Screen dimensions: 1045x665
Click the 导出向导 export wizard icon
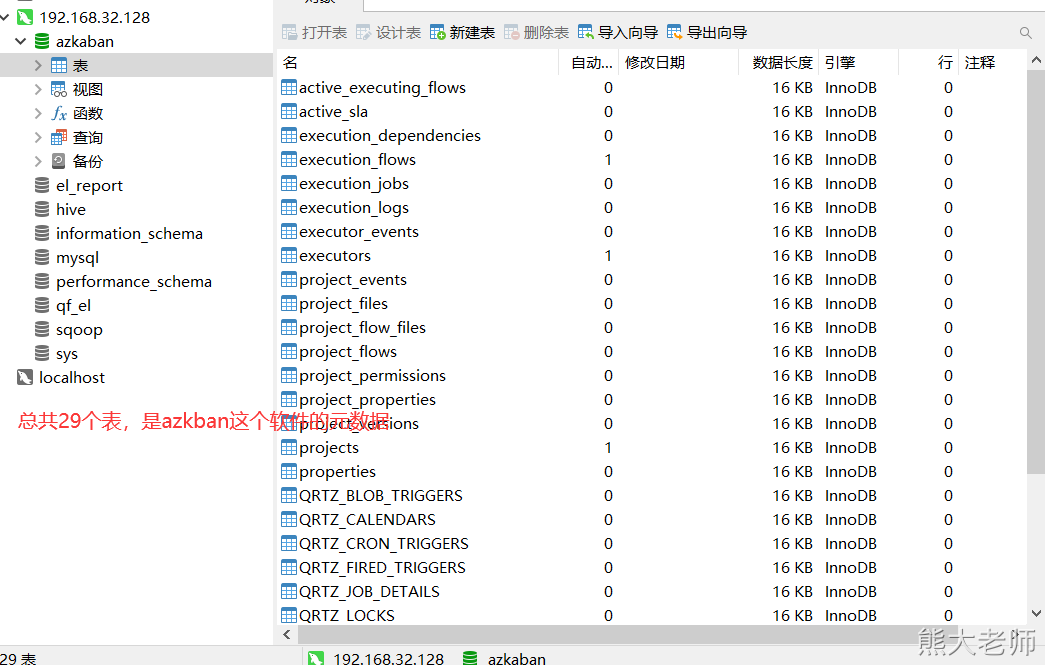pyautogui.click(x=674, y=33)
